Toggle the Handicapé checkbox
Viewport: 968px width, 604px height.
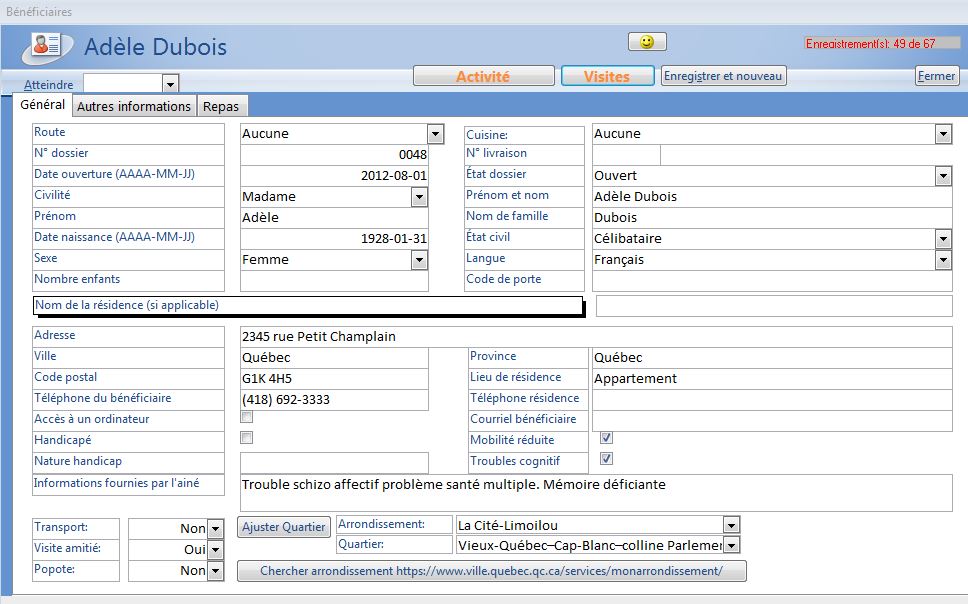point(247,438)
